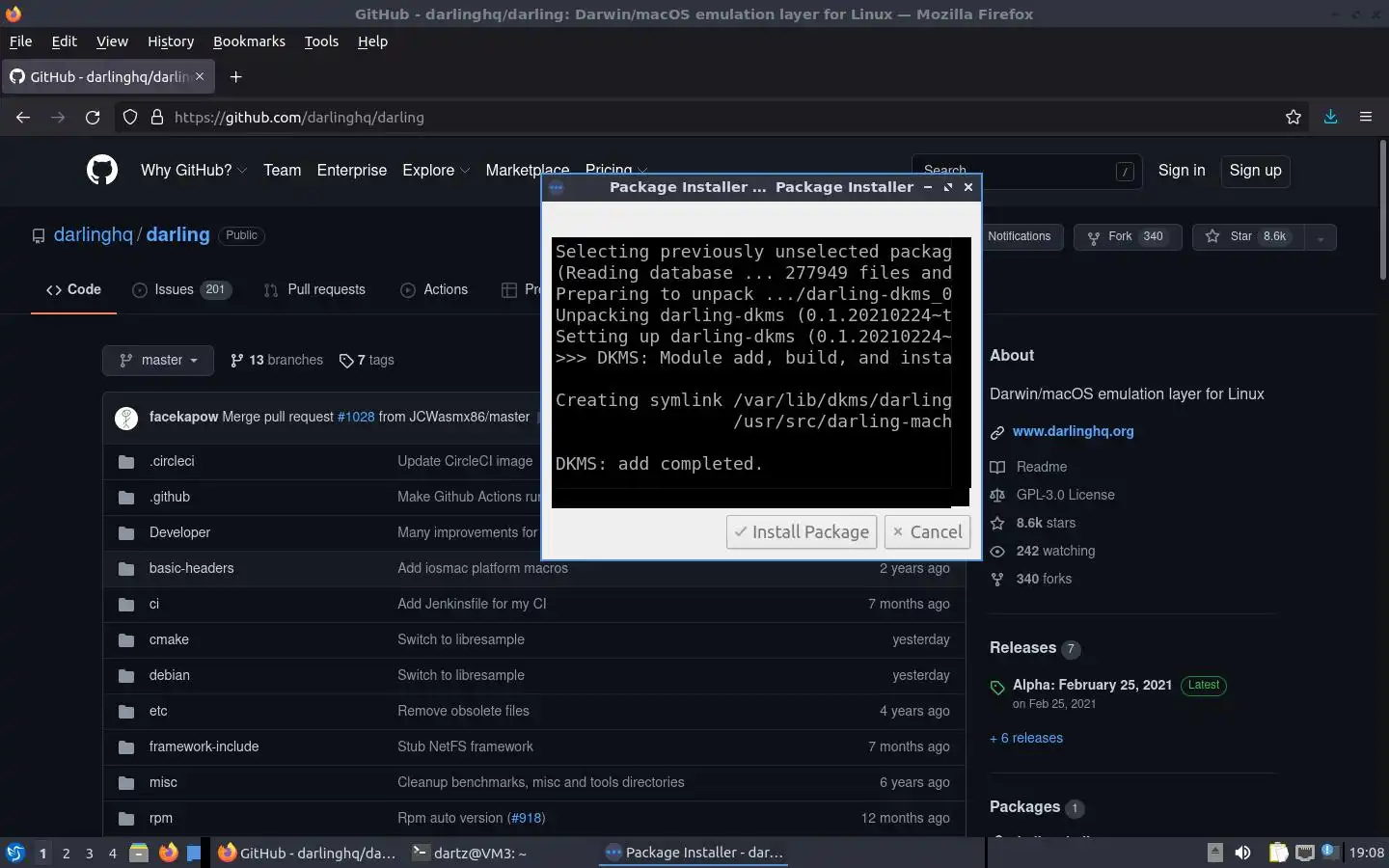The width and height of the screenshot is (1389, 868).
Task: Click the rpm folder icon
Action: [126, 818]
